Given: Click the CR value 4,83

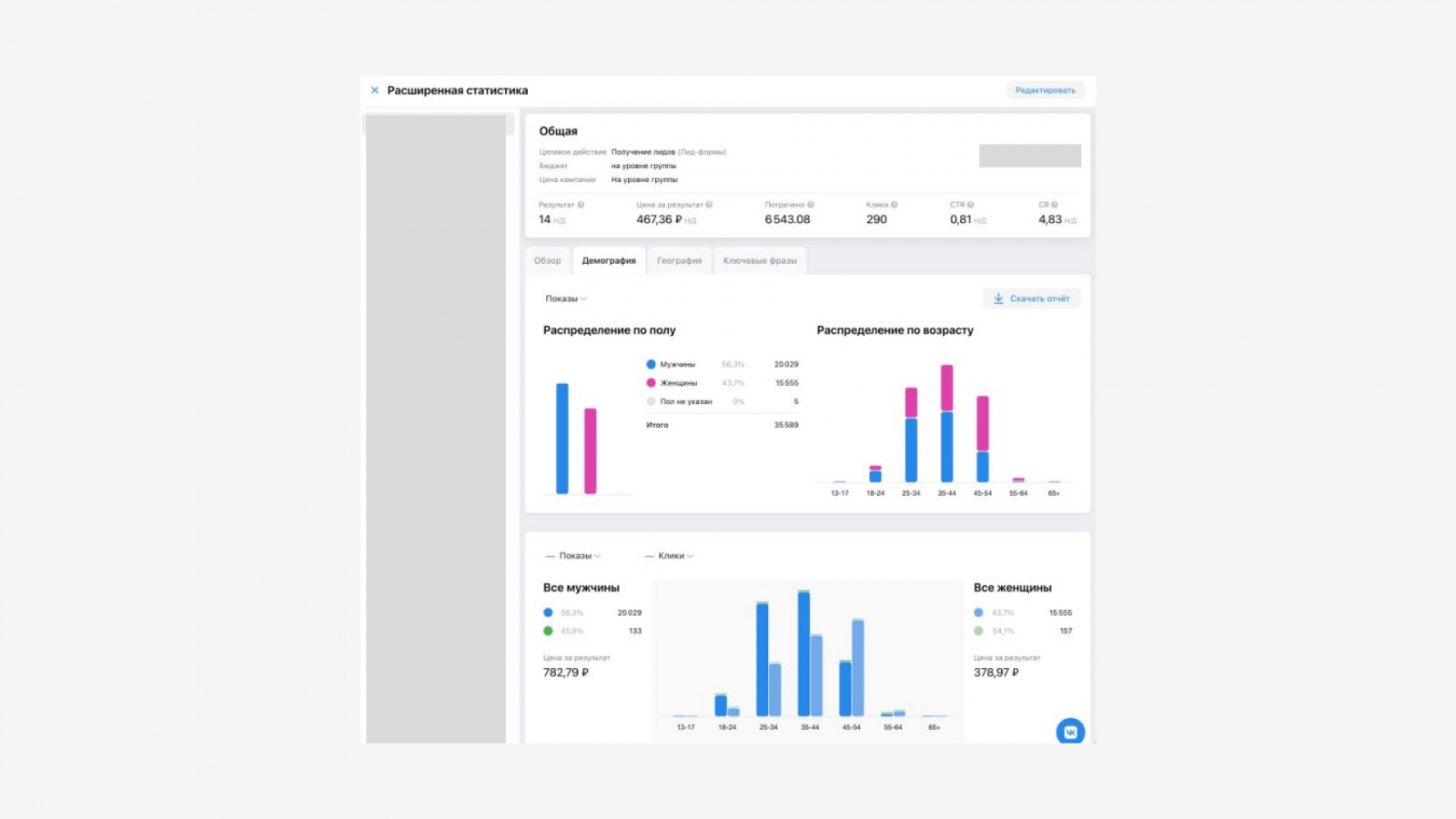Looking at the screenshot, I should [x=1050, y=219].
